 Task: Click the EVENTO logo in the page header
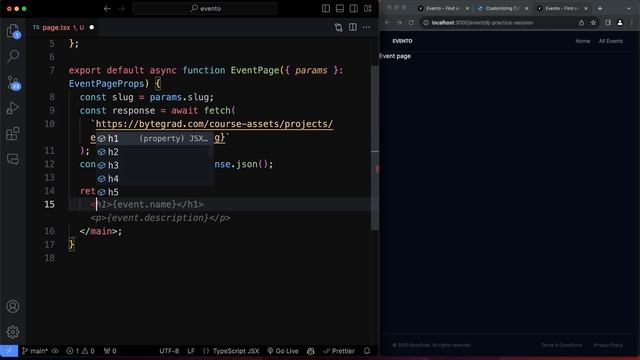click(x=402, y=41)
